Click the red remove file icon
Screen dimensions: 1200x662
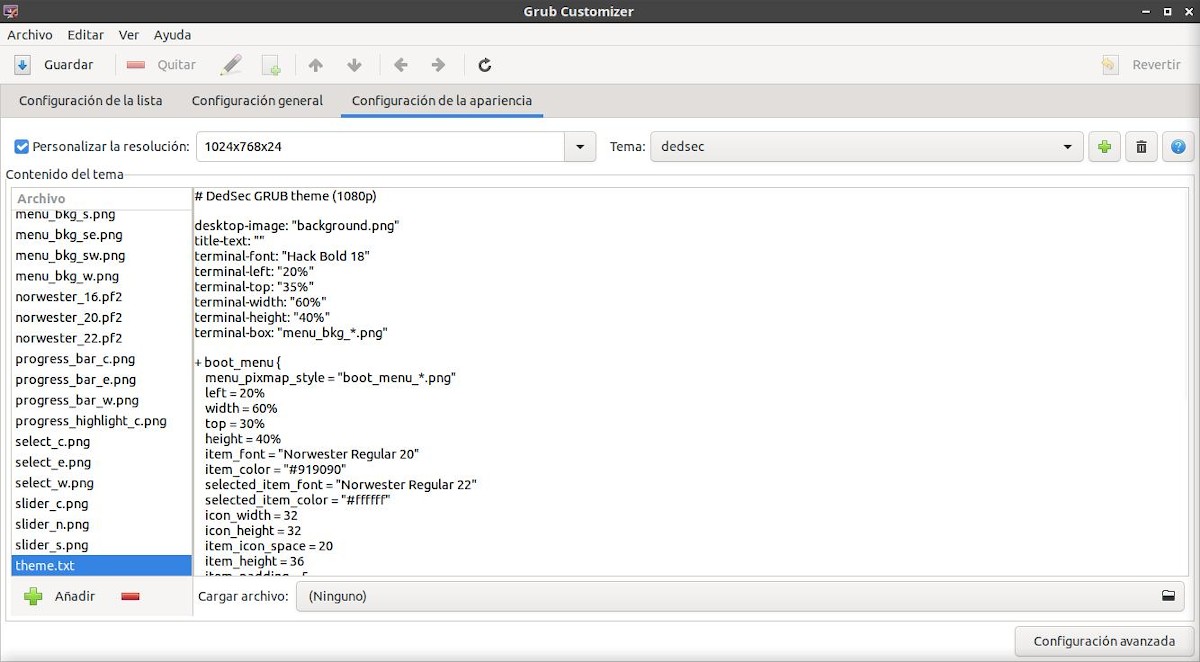click(130, 595)
